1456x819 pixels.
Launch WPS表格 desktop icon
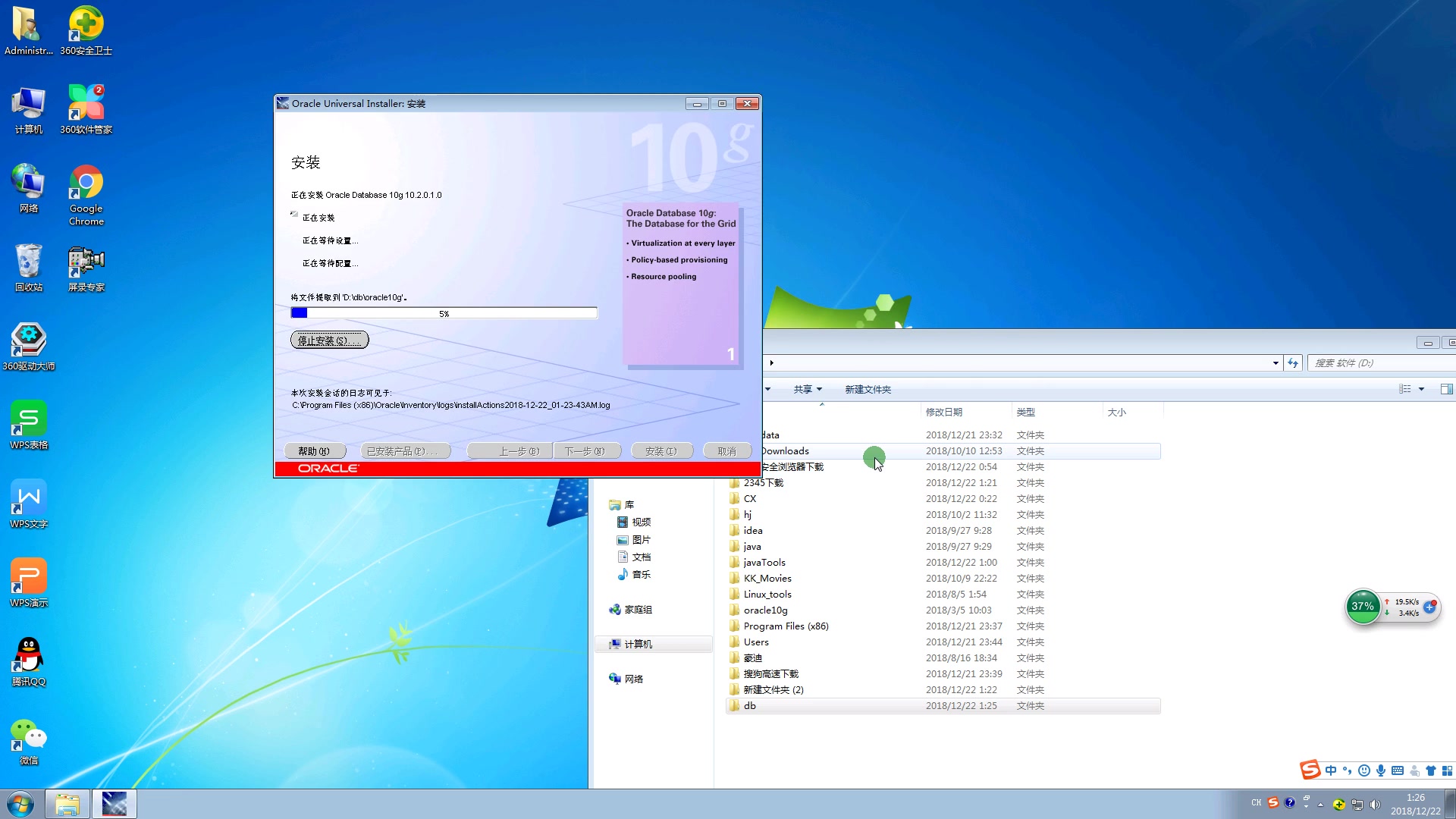pos(28,425)
